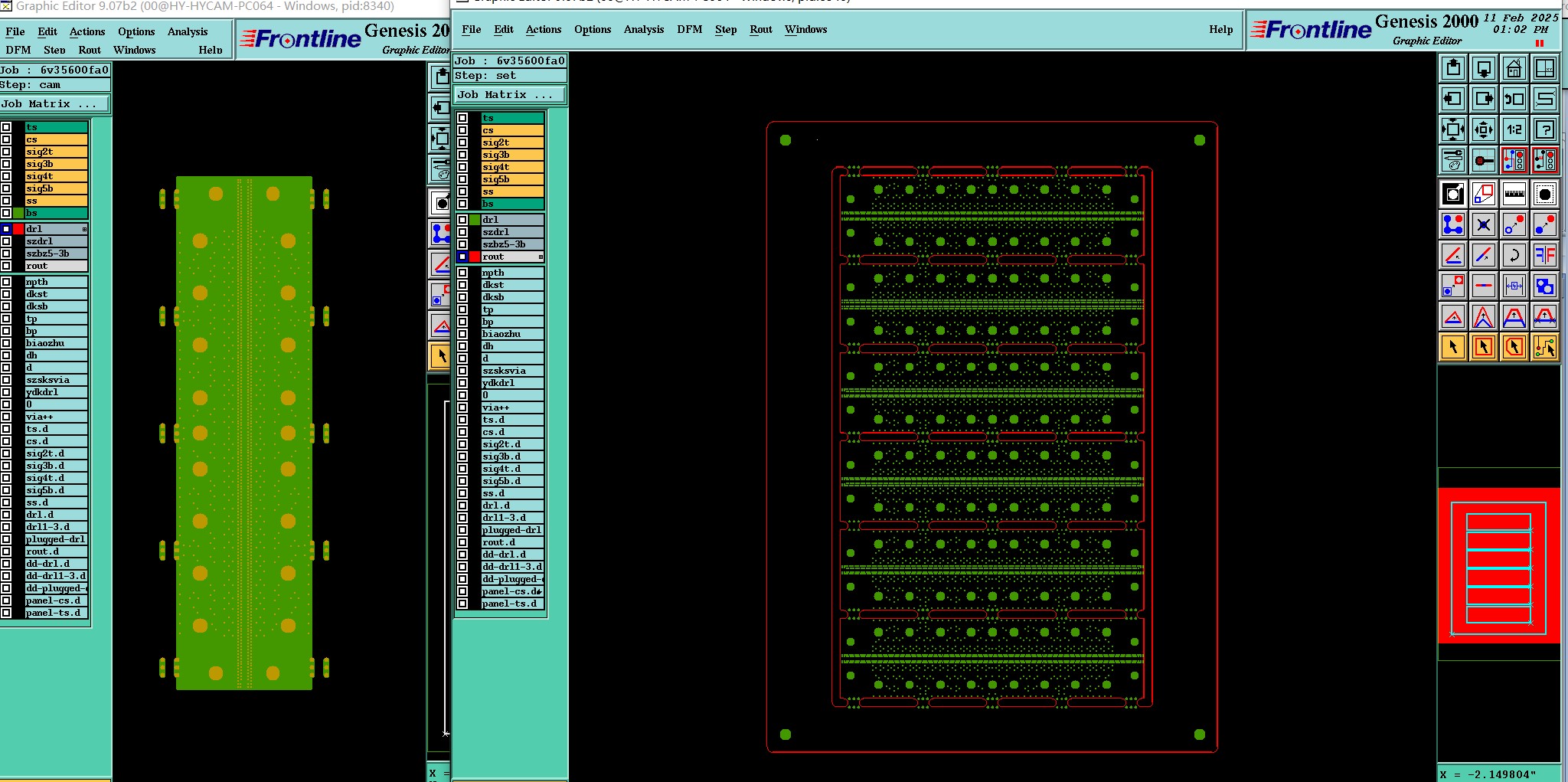Select the arrow-in-polygon select tool

click(1514, 347)
